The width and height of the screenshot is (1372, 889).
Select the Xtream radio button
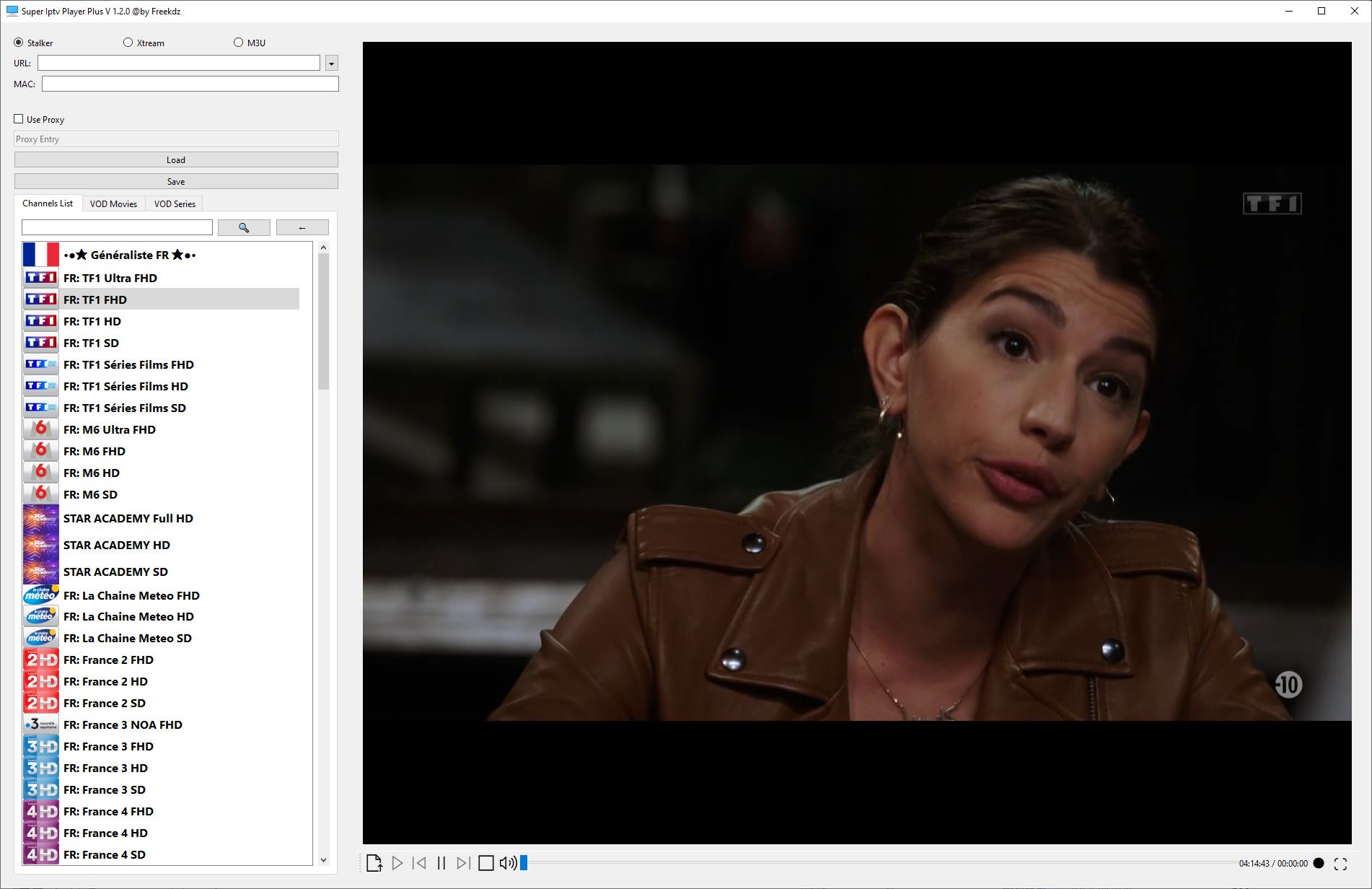(x=128, y=43)
